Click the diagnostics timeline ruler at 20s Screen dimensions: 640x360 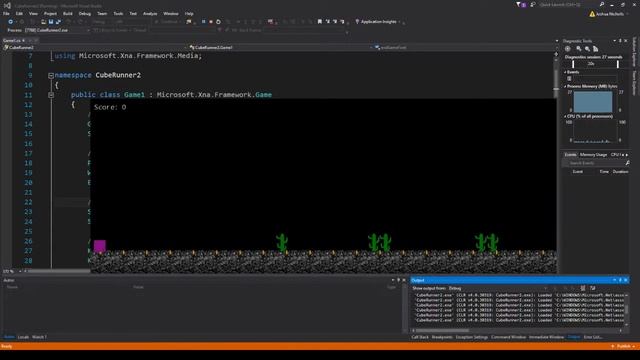591,64
